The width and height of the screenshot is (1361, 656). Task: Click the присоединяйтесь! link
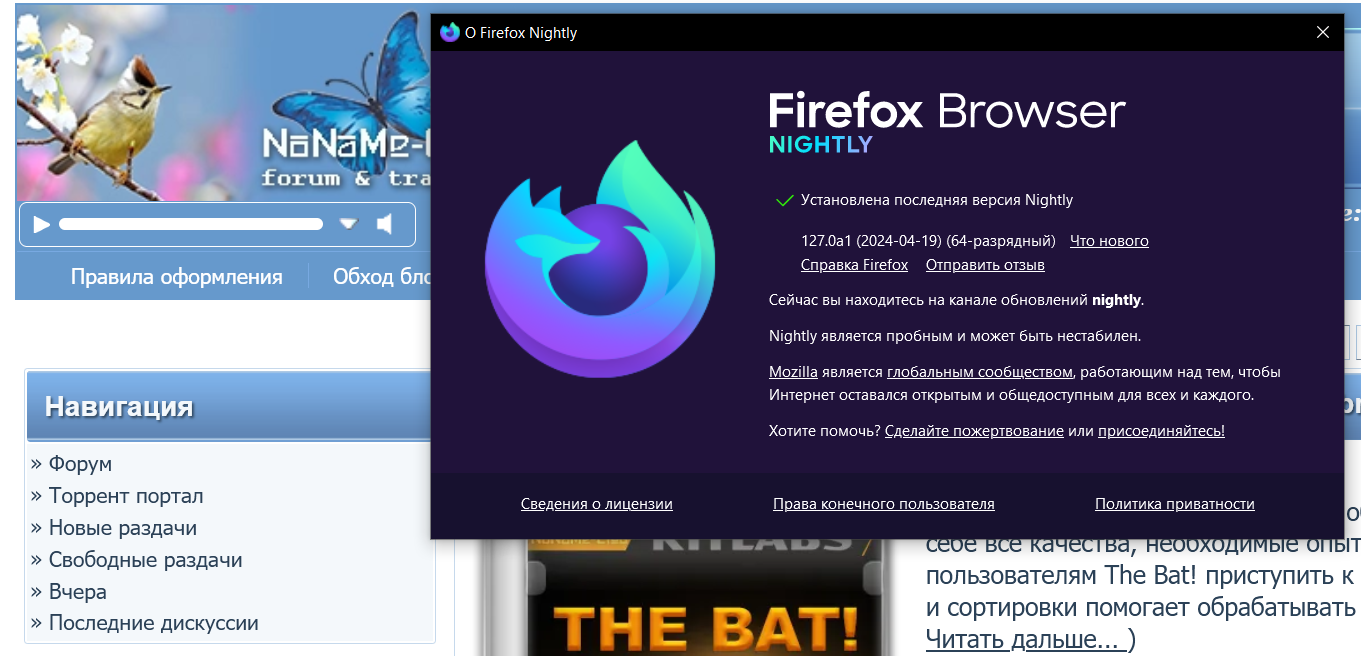(x=1161, y=431)
